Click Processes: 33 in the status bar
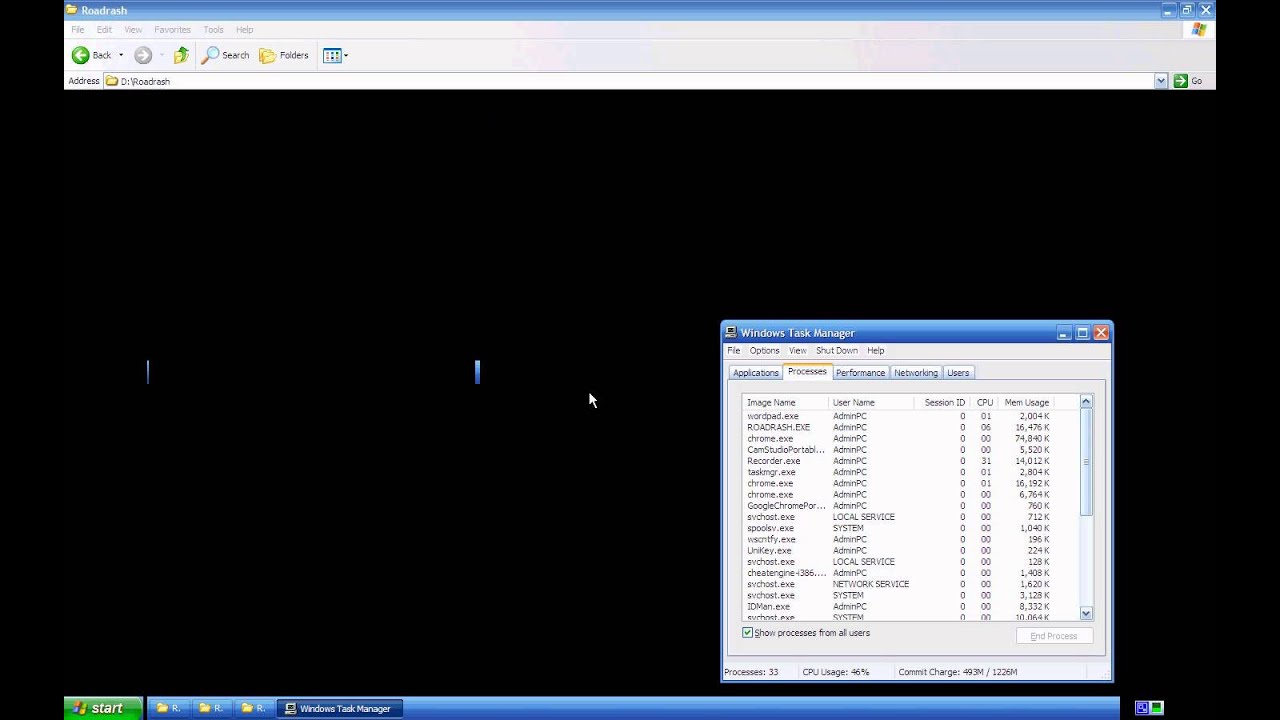The height and width of the screenshot is (720, 1280). 751,672
